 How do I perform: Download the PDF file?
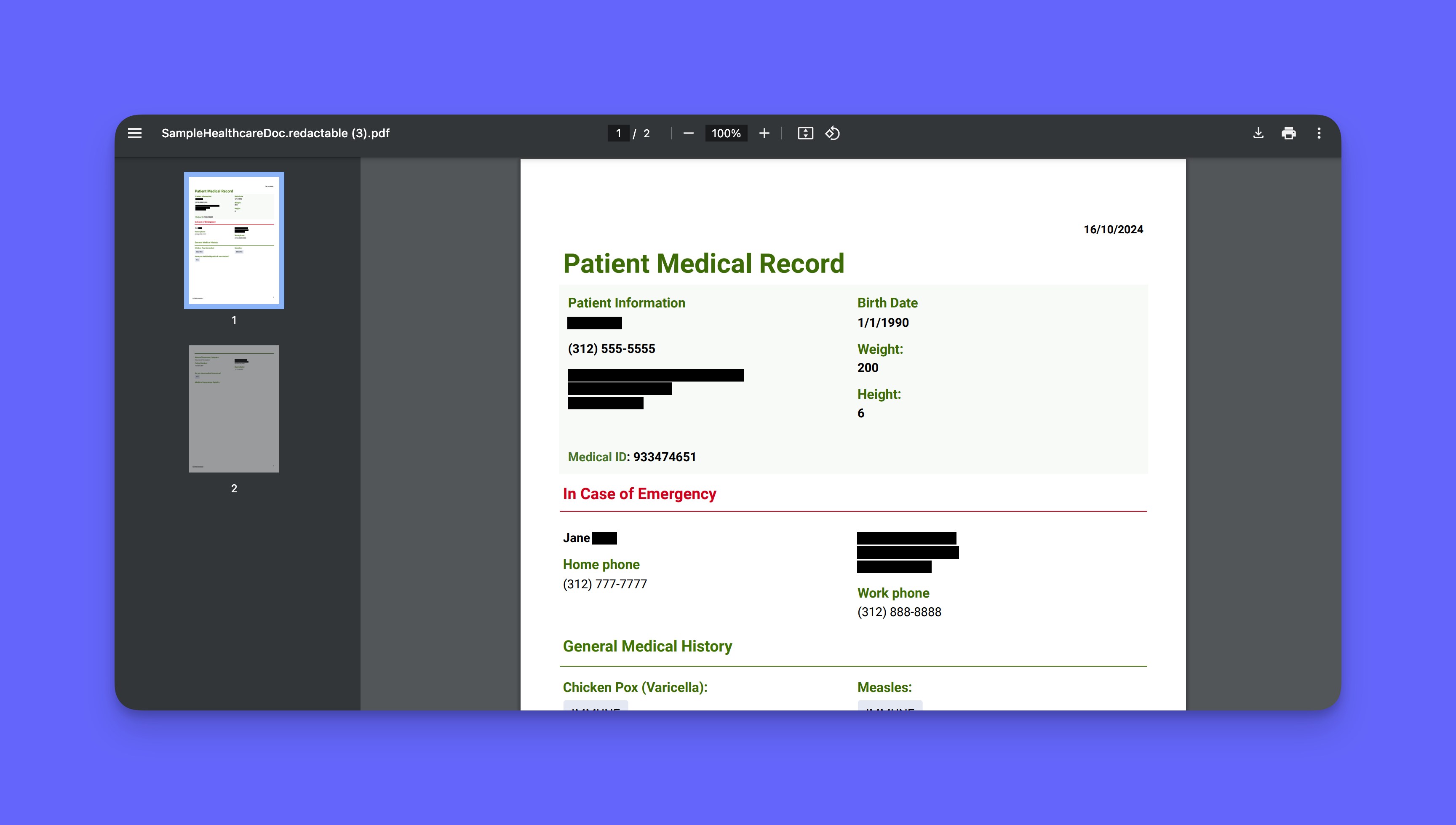tap(1258, 133)
